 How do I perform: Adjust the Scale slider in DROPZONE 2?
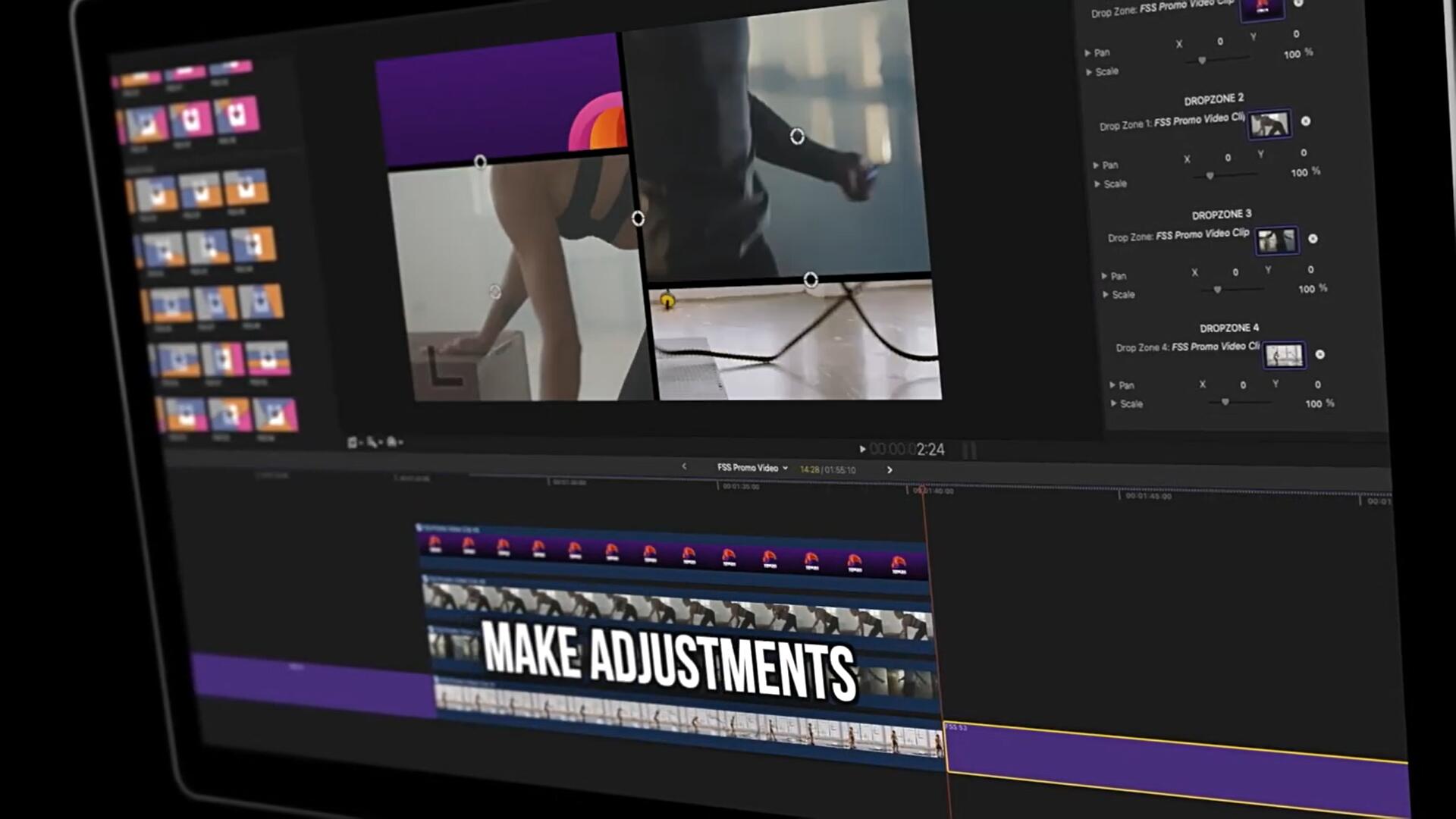click(1225, 176)
